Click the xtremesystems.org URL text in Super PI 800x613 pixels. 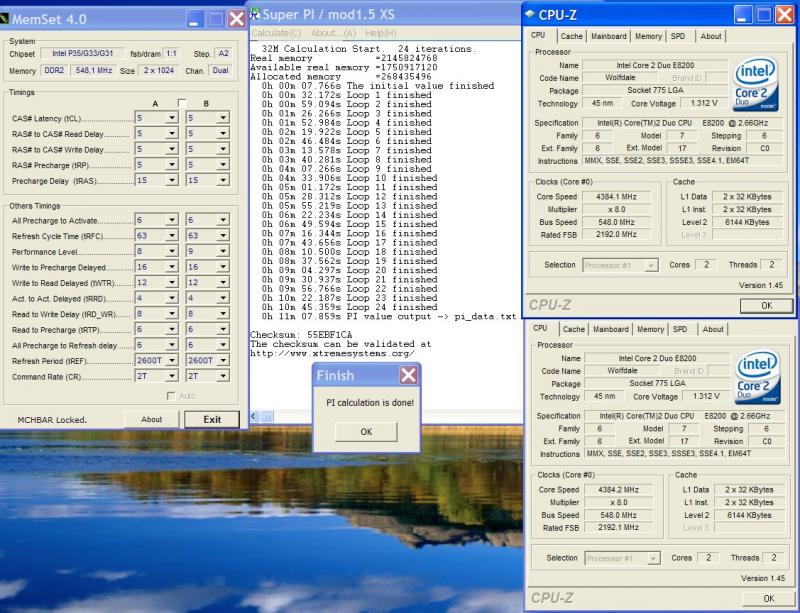pyautogui.click(x=332, y=353)
